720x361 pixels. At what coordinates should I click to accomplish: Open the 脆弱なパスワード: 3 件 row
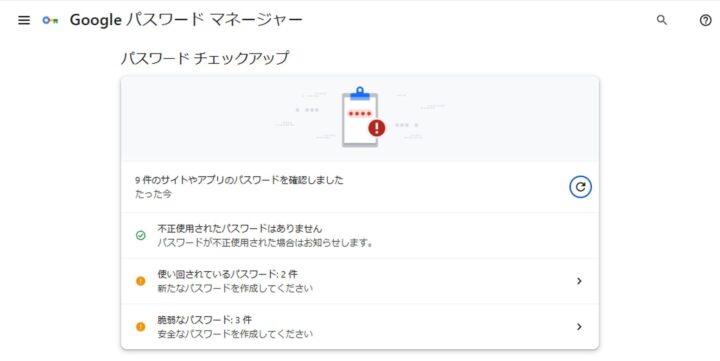coord(360,327)
